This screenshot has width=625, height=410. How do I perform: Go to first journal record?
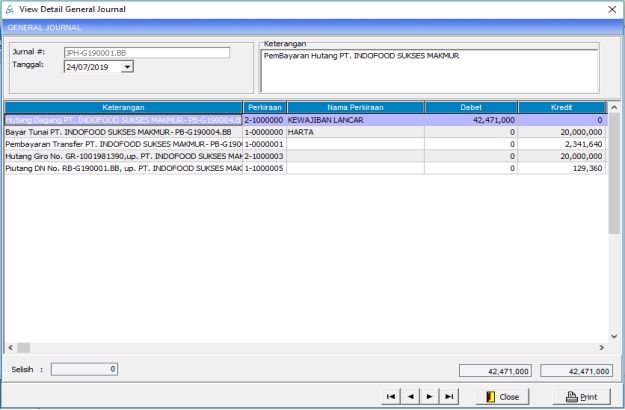(x=392, y=397)
